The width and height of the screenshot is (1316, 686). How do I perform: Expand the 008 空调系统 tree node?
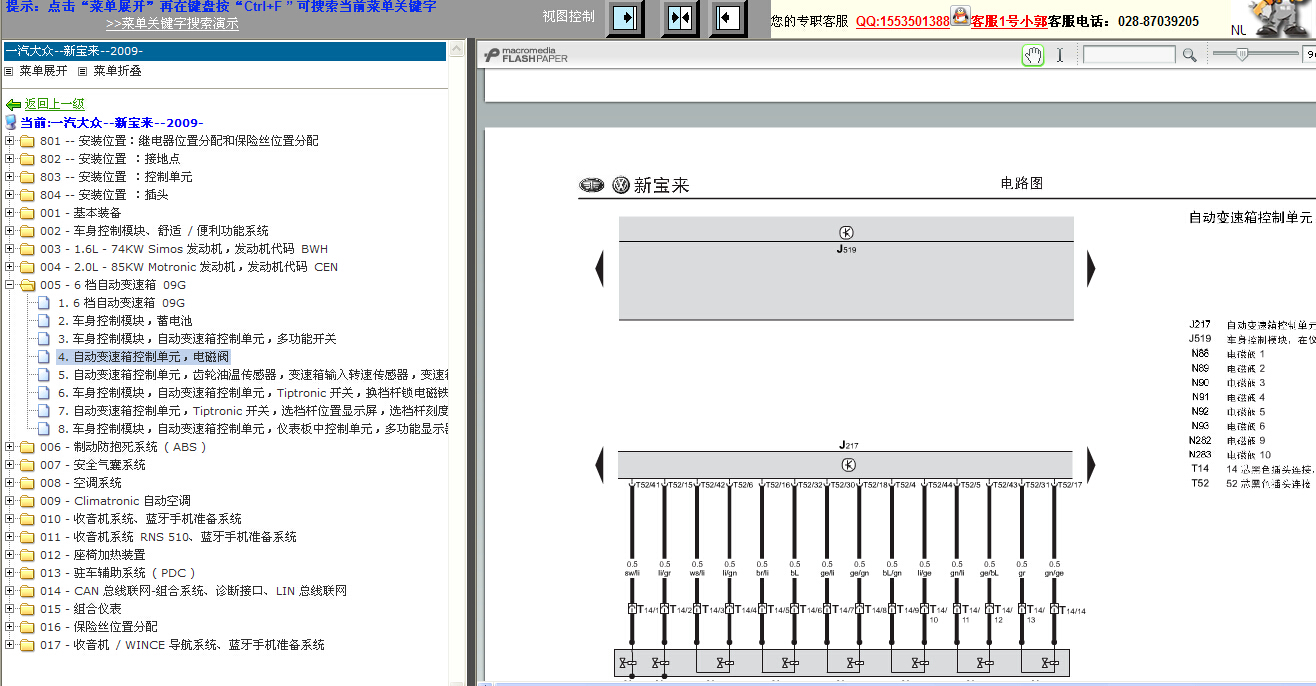coord(9,483)
